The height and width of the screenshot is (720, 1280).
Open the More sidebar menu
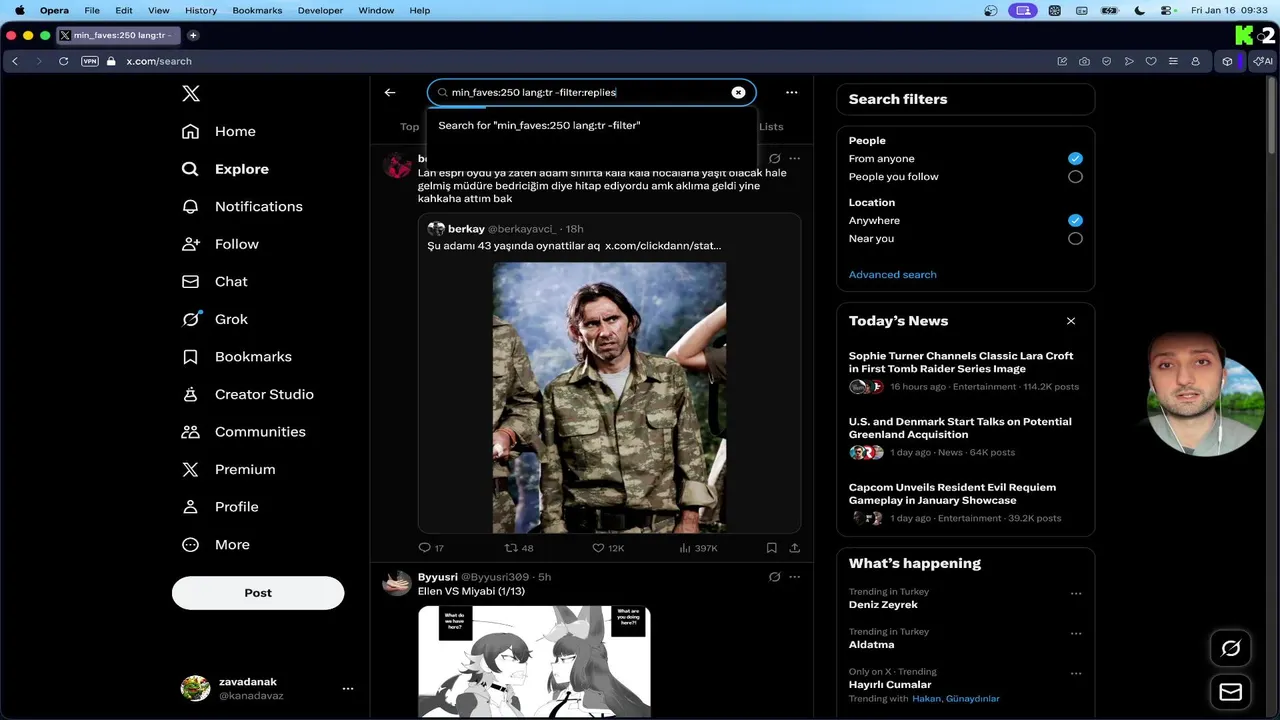pos(216,544)
